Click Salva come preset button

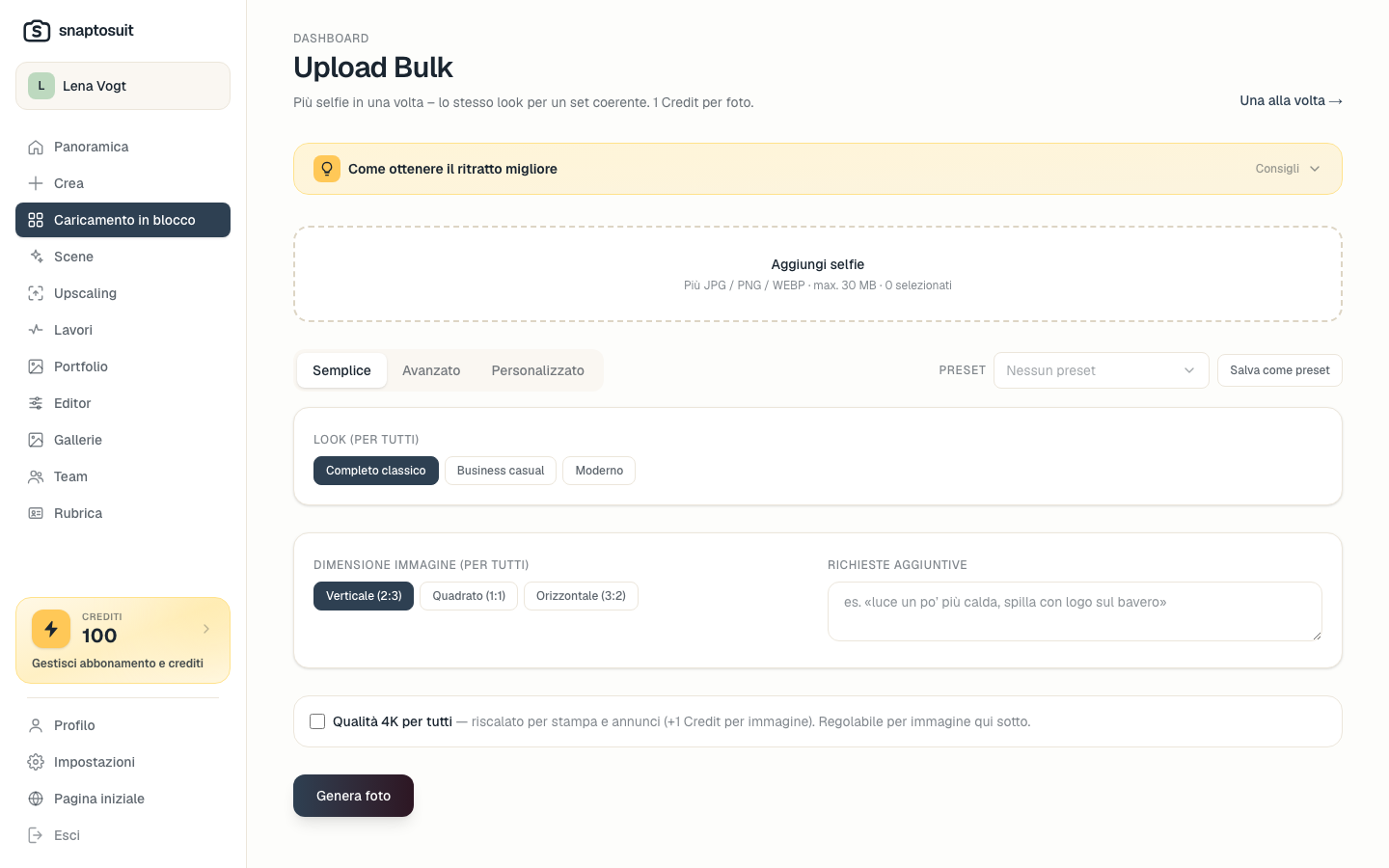[x=1279, y=370]
